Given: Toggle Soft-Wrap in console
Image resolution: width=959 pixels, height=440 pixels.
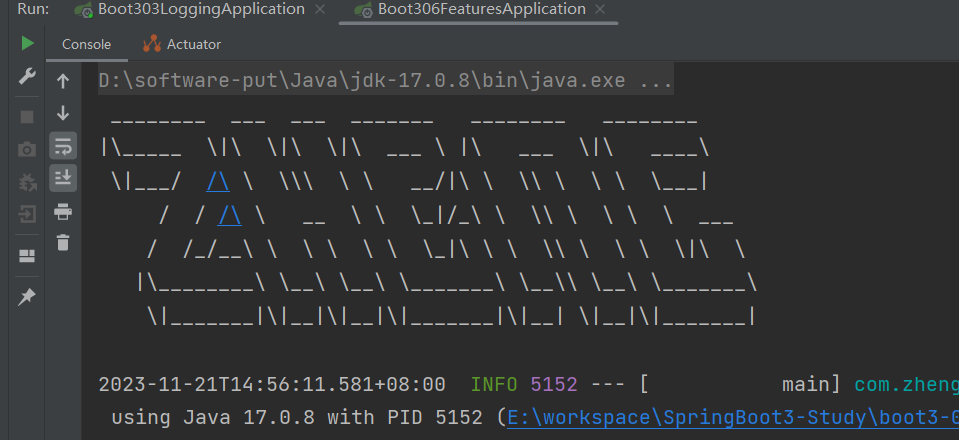Looking at the screenshot, I should coord(63,146).
